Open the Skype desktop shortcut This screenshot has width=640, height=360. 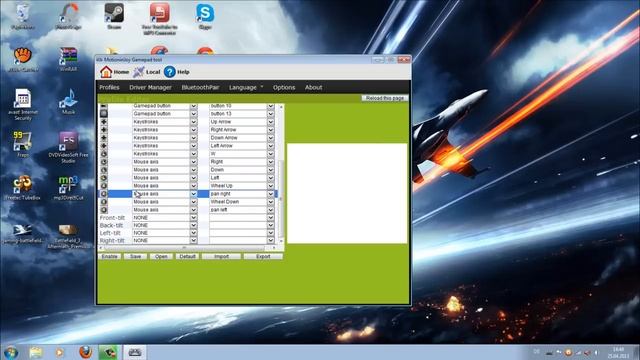click(x=205, y=16)
